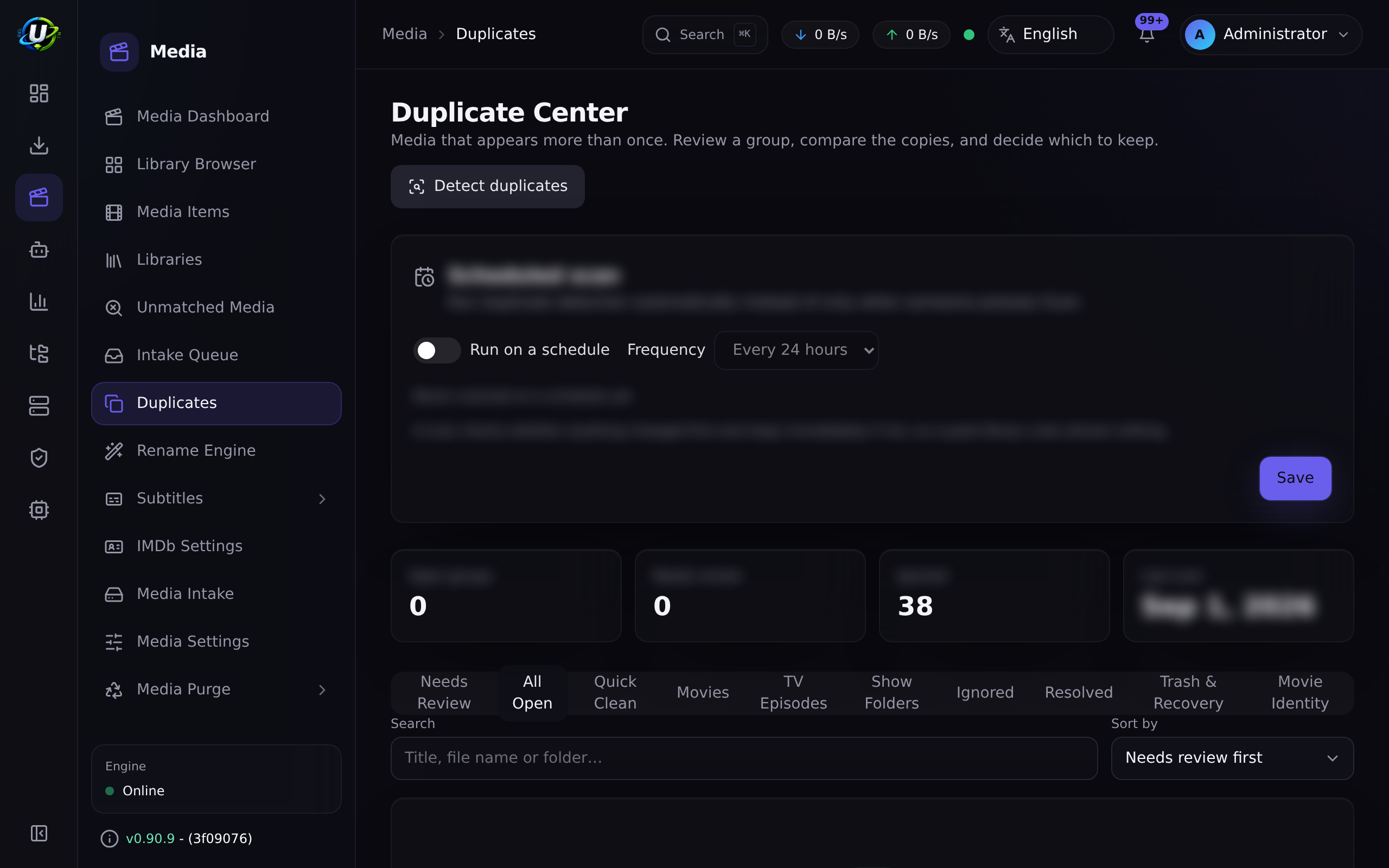The height and width of the screenshot is (868, 1389).
Task: Expand the Subtitles submenu chevron
Action: (322, 499)
